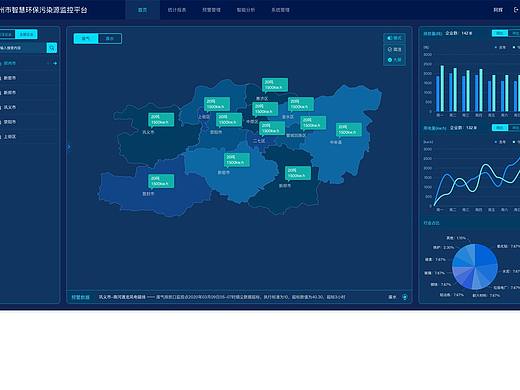Viewport: 520px width, 390px height.
Task: Select active period toggle in emissions chart
Action: [x=500, y=33]
